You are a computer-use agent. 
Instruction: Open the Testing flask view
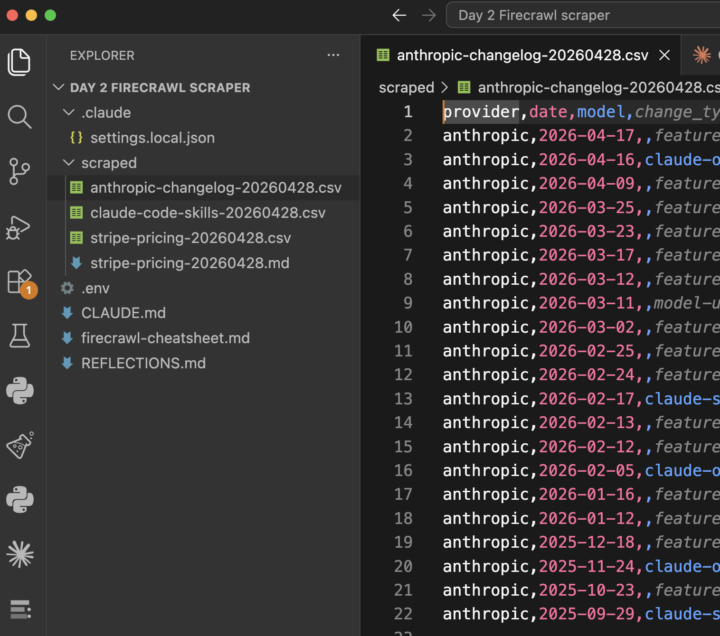(19, 336)
